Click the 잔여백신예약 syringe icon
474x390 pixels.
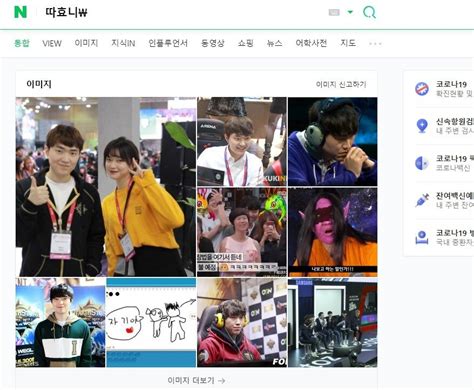point(422,200)
